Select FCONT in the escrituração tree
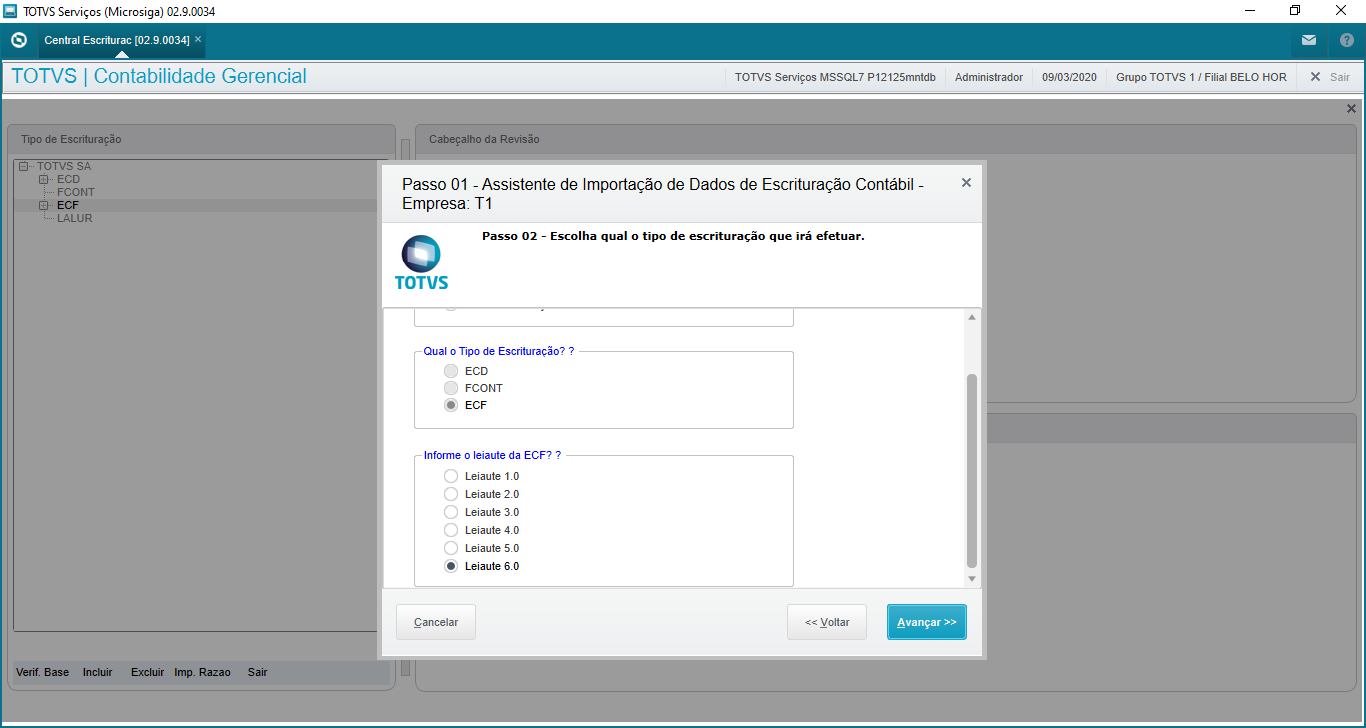1366x728 pixels. tap(76, 192)
